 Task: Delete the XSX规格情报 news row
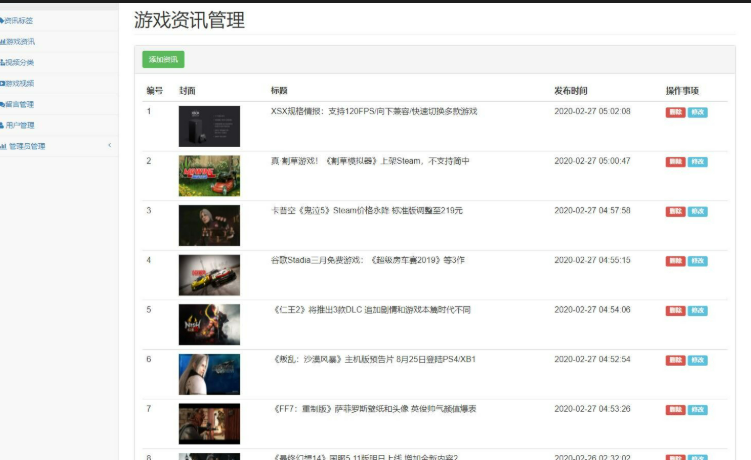click(675, 112)
